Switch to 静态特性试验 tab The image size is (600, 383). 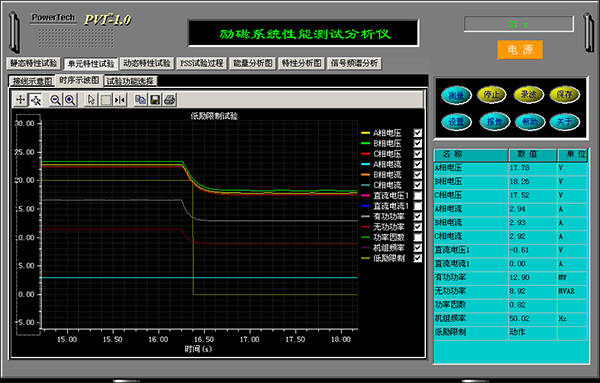pyautogui.click(x=34, y=63)
